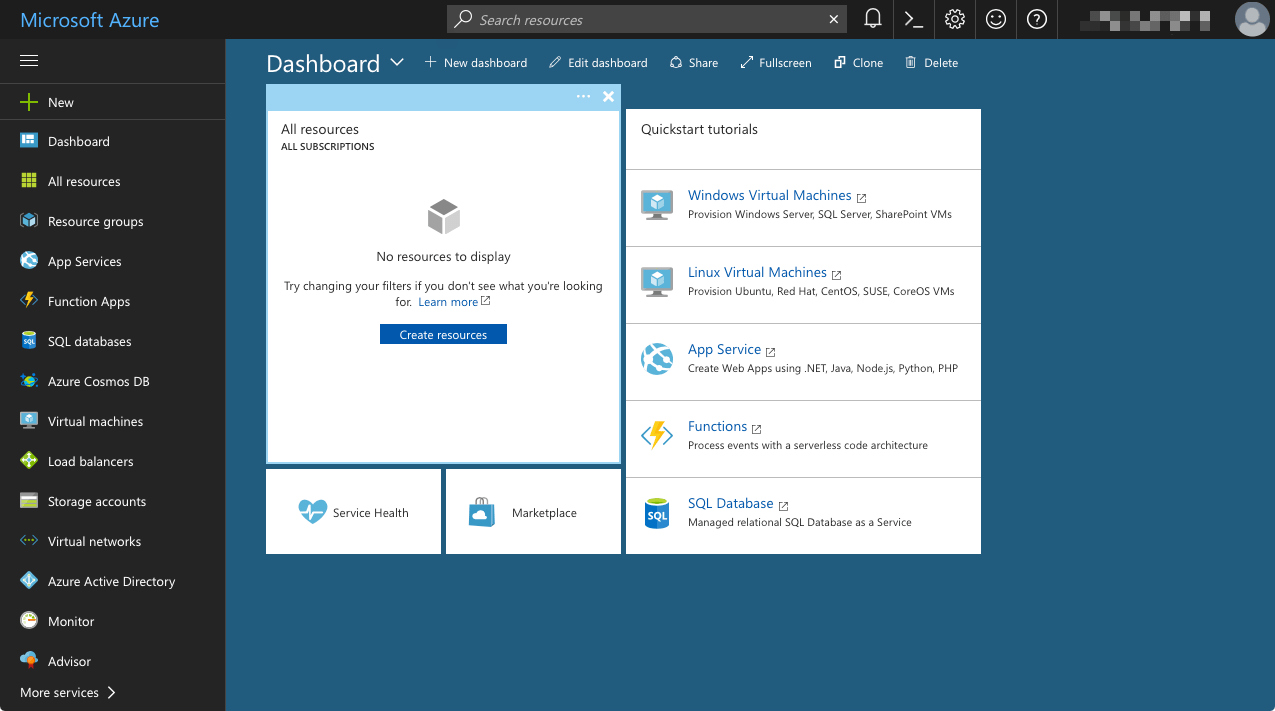Expand More services in the sidebar
This screenshot has height=711, width=1275.
[x=67, y=692]
